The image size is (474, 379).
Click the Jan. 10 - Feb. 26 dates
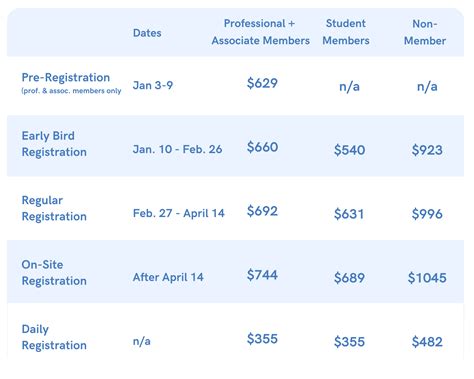(177, 149)
